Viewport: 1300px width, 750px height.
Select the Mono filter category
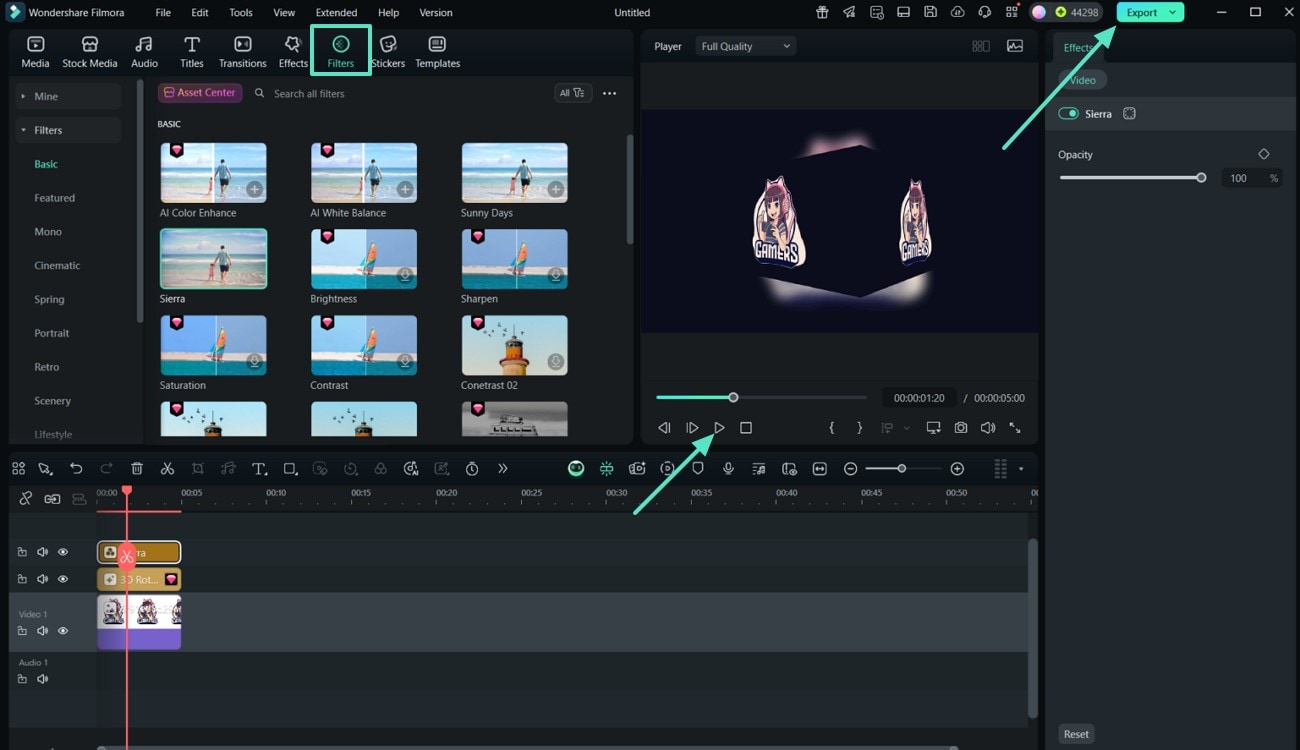48,232
